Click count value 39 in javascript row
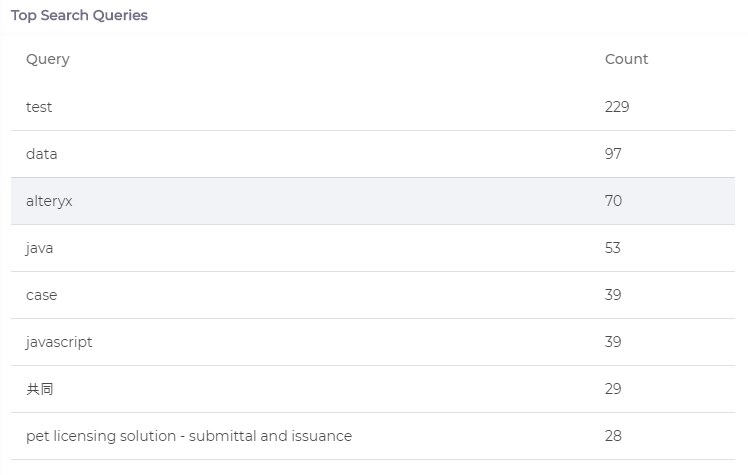This screenshot has width=748, height=475. pyautogui.click(x=613, y=342)
